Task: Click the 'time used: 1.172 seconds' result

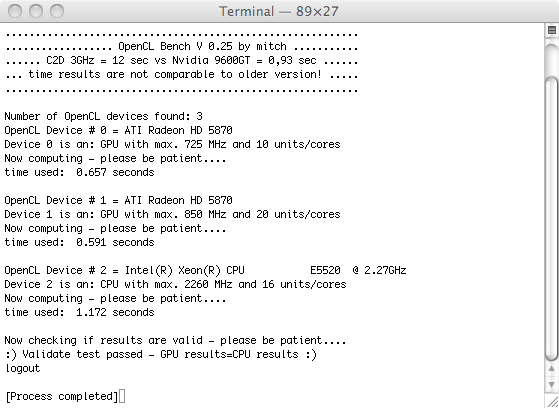Action: click(79, 312)
